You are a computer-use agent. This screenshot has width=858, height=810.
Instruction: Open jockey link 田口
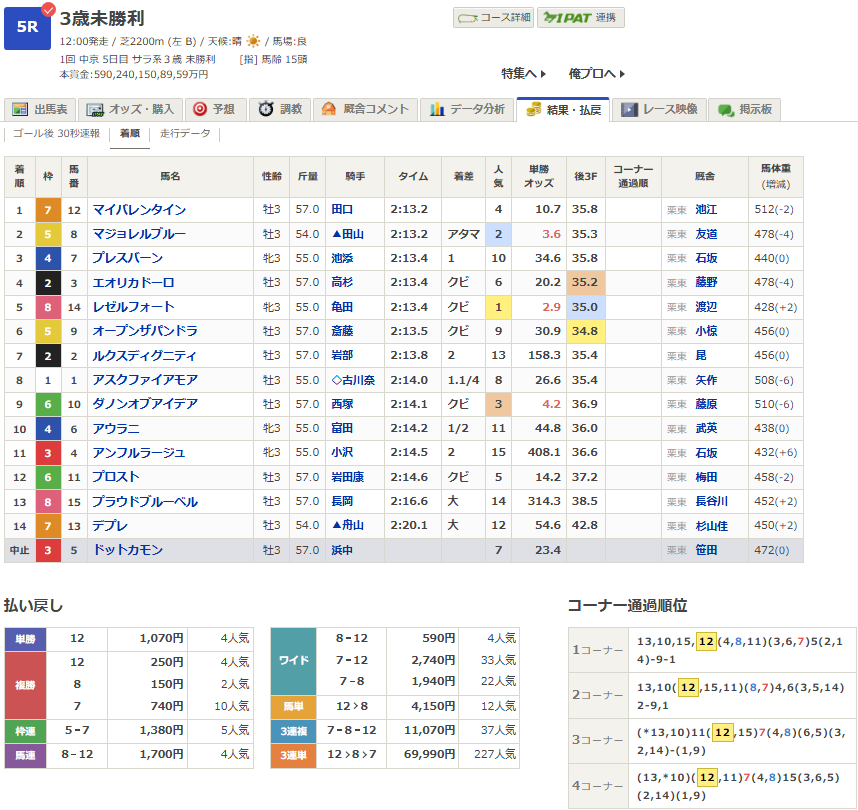pyautogui.click(x=342, y=210)
